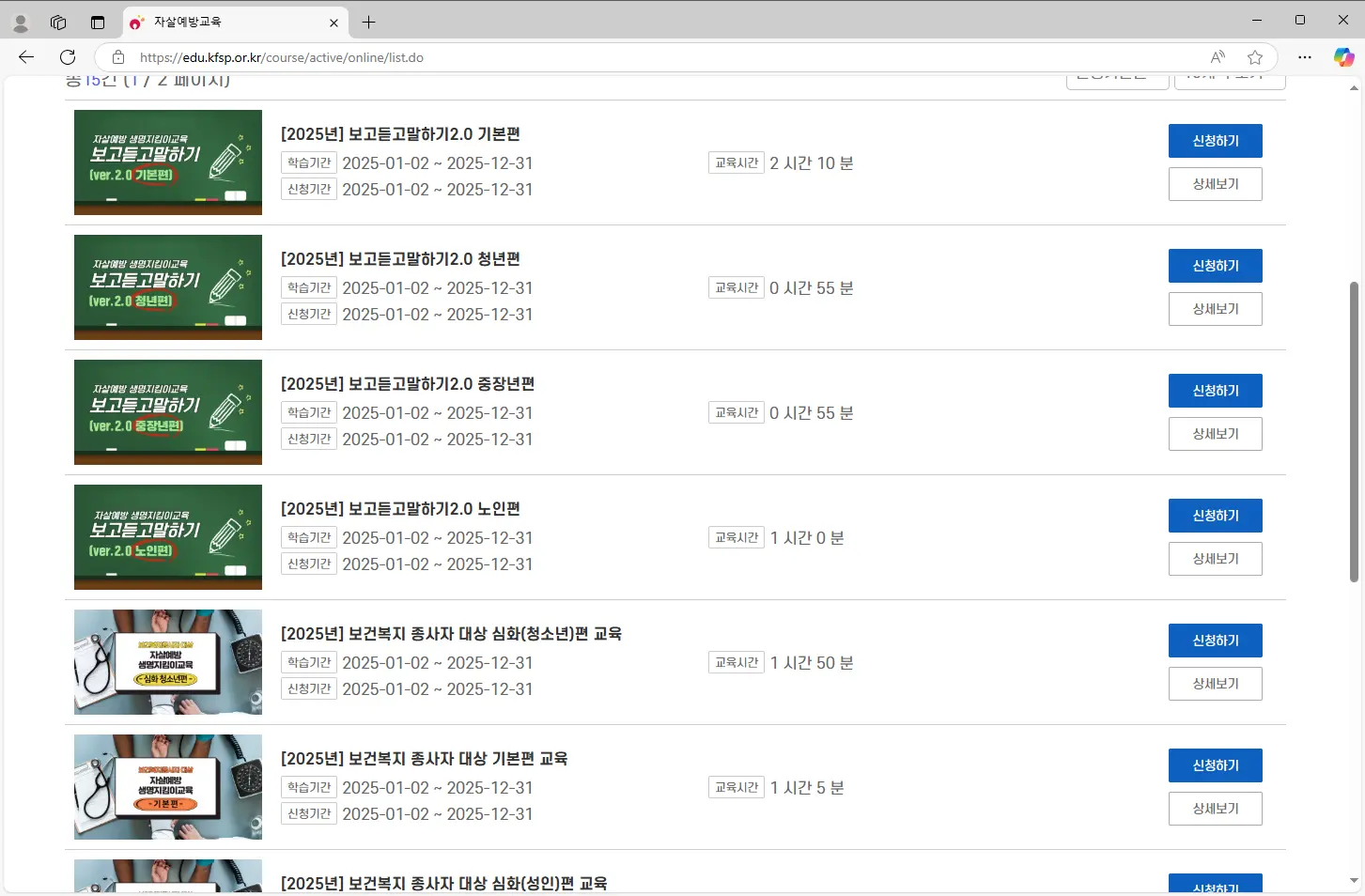
Task: Go back to the previous page
Action: (x=26, y=57)
